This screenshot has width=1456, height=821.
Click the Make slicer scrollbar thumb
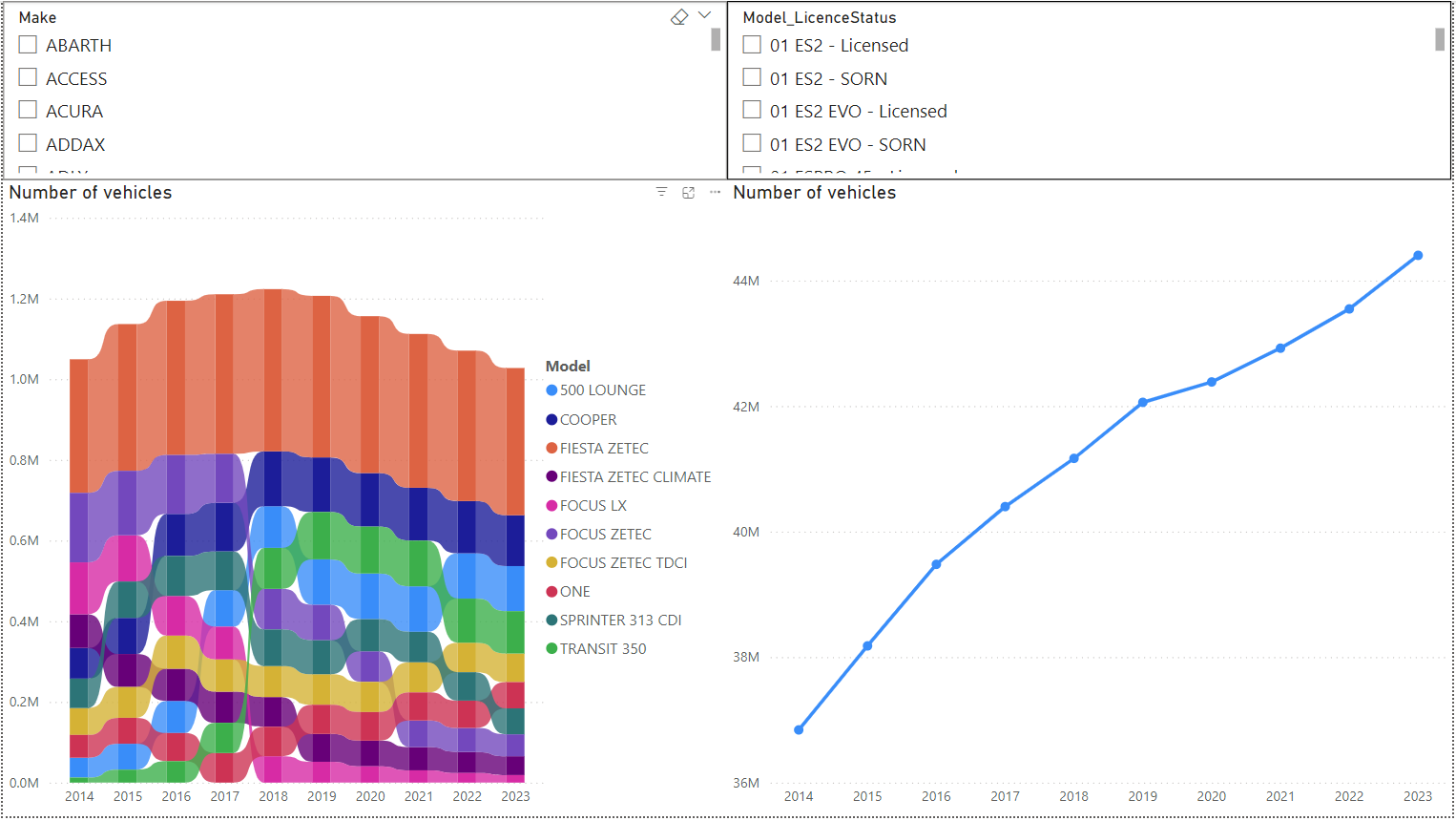click(716, 39)
